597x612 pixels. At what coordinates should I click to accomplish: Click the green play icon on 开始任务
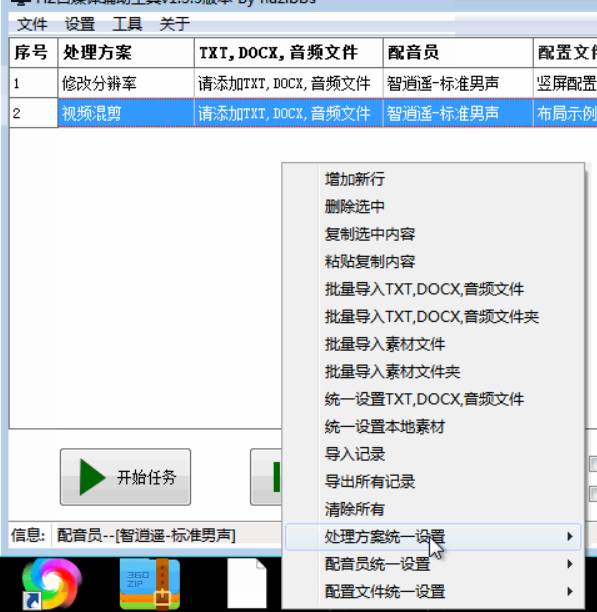[x=92, y=477]
